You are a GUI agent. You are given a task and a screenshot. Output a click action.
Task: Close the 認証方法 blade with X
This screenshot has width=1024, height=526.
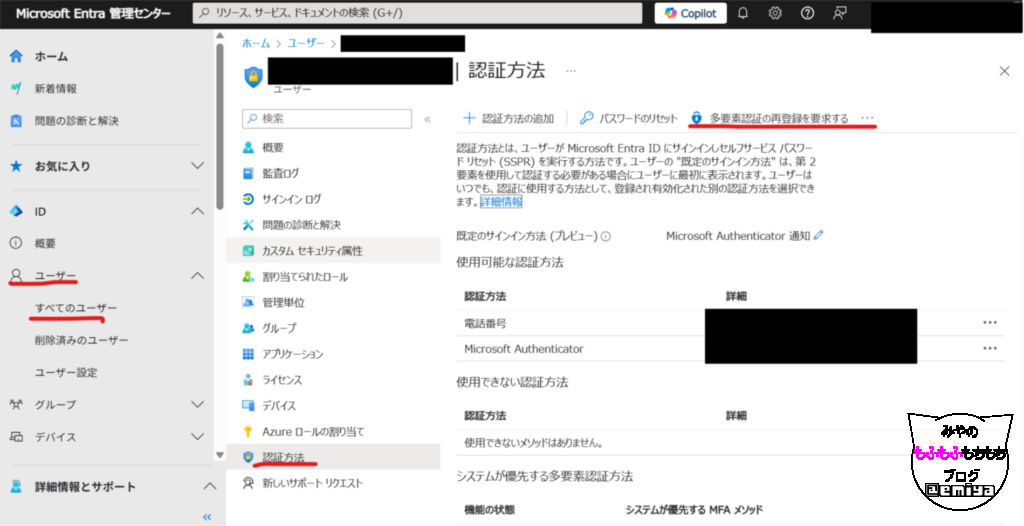click(x=1004, y=71)
